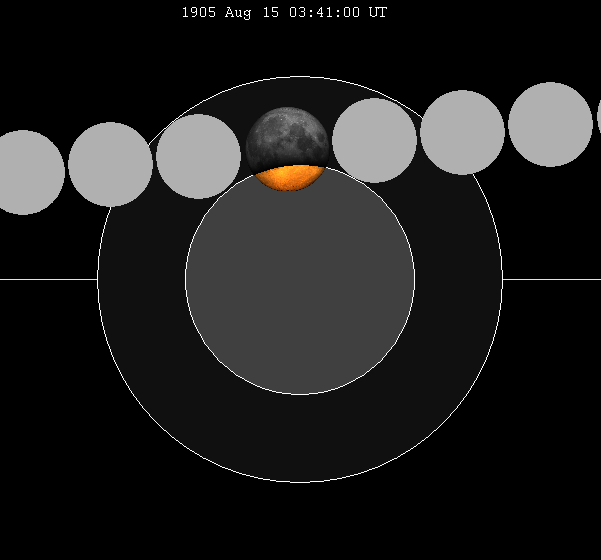Click the UT label in the timestamp

(377, 12)
